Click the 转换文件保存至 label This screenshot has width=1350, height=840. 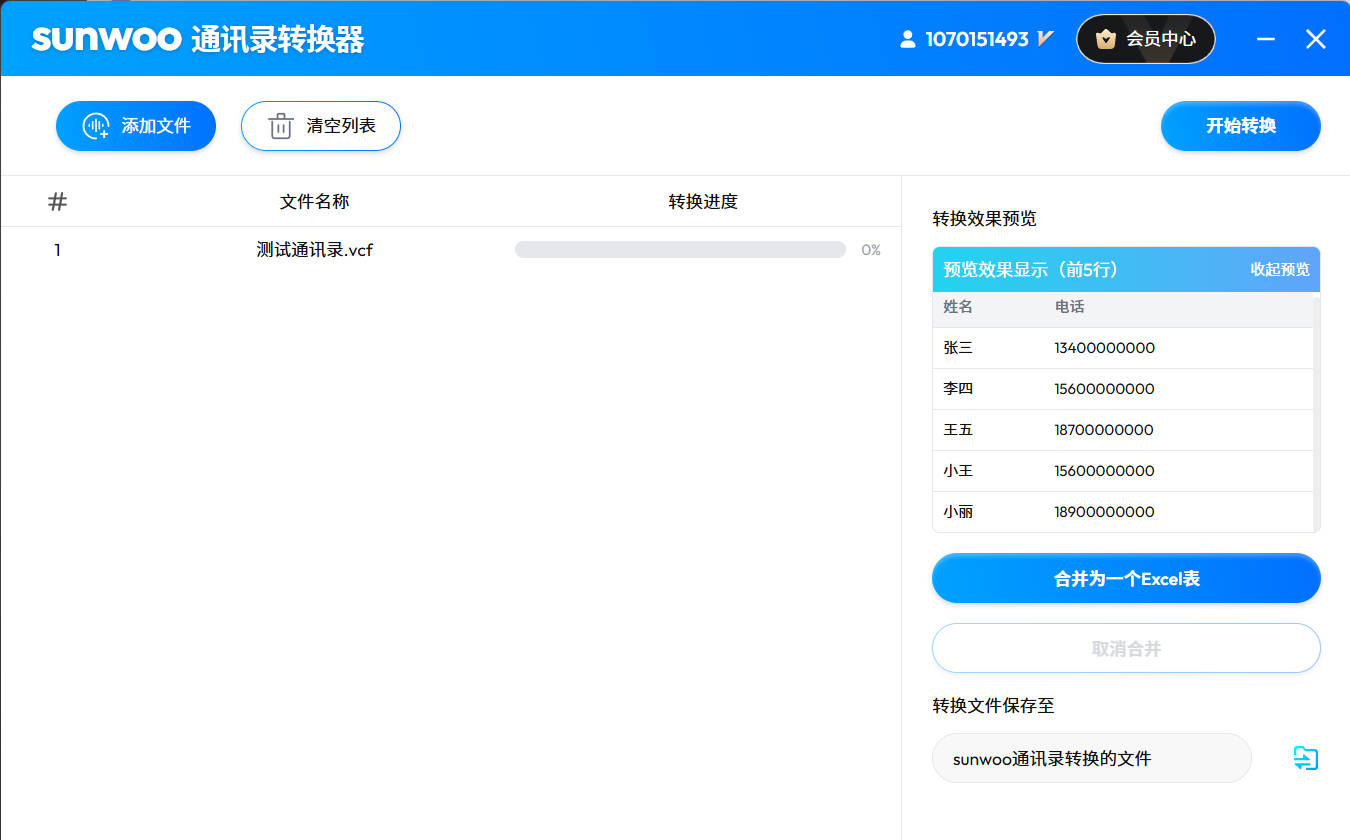click(x=993, y=706)
